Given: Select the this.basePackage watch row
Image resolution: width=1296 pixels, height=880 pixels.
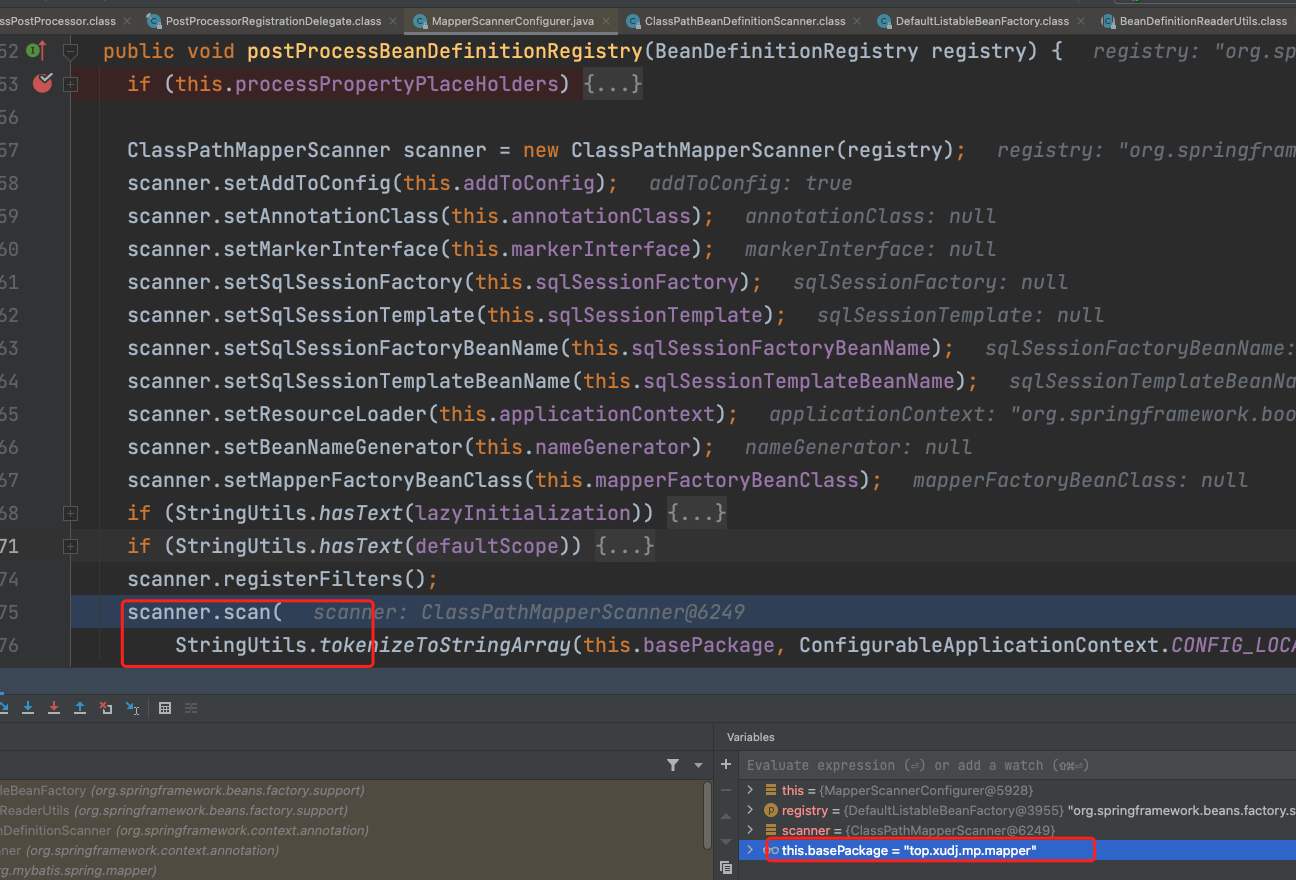Looking at the screenshot, I should click(1018, 850).
